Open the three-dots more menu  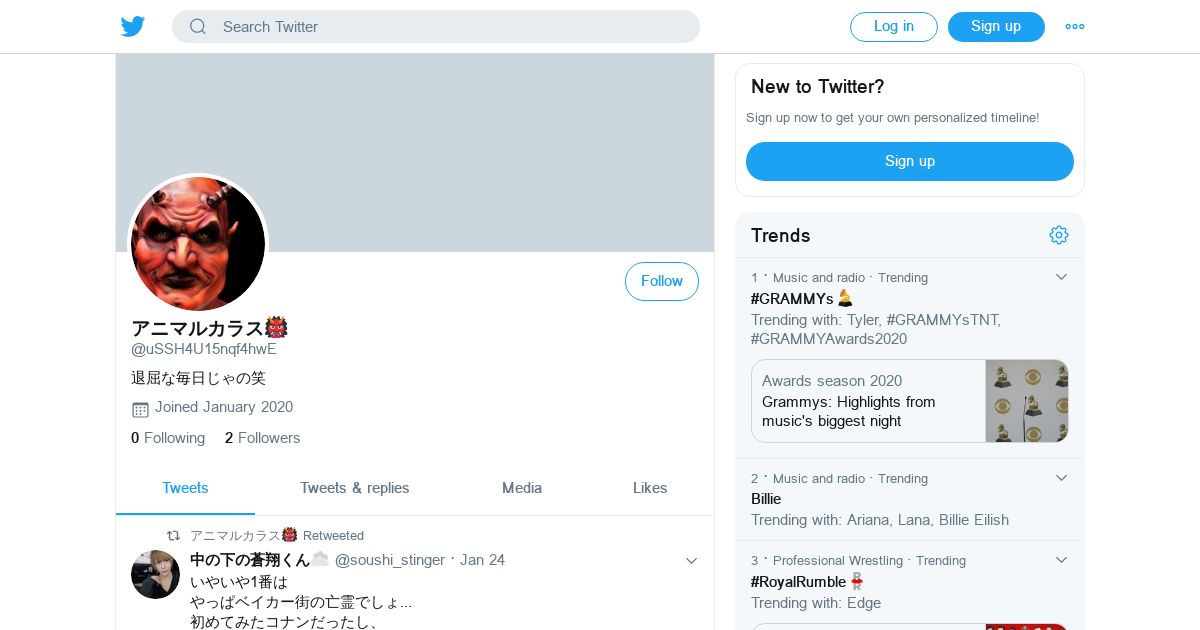[1075, 27]
